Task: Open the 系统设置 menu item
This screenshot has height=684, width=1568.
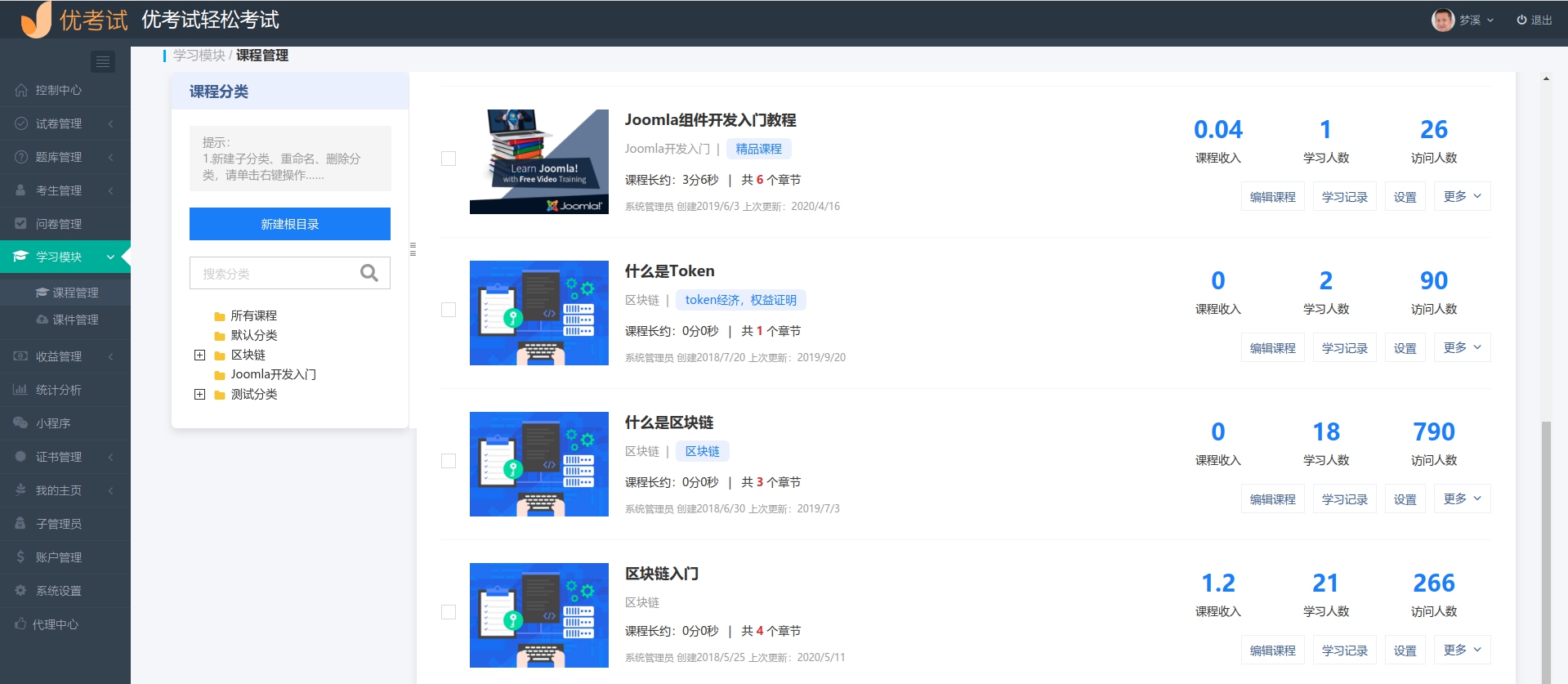Action: [x=65, y=591]
